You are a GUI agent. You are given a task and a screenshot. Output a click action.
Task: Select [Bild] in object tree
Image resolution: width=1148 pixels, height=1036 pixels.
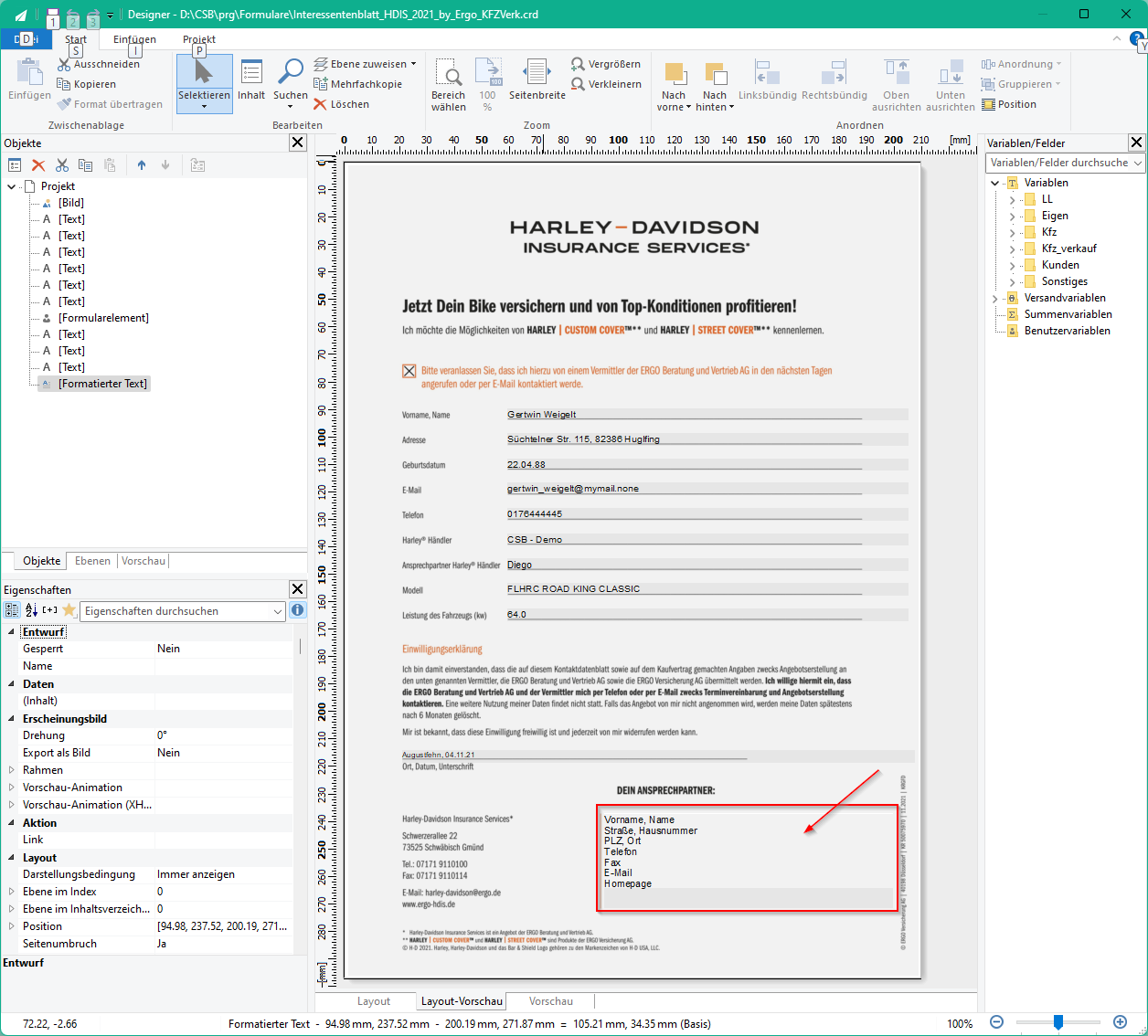pyautogui.click(x=71, y=203)
